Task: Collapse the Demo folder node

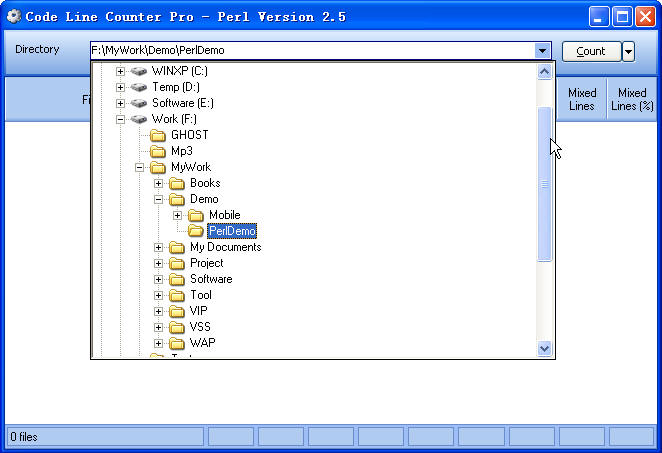Action: point(159,199)
